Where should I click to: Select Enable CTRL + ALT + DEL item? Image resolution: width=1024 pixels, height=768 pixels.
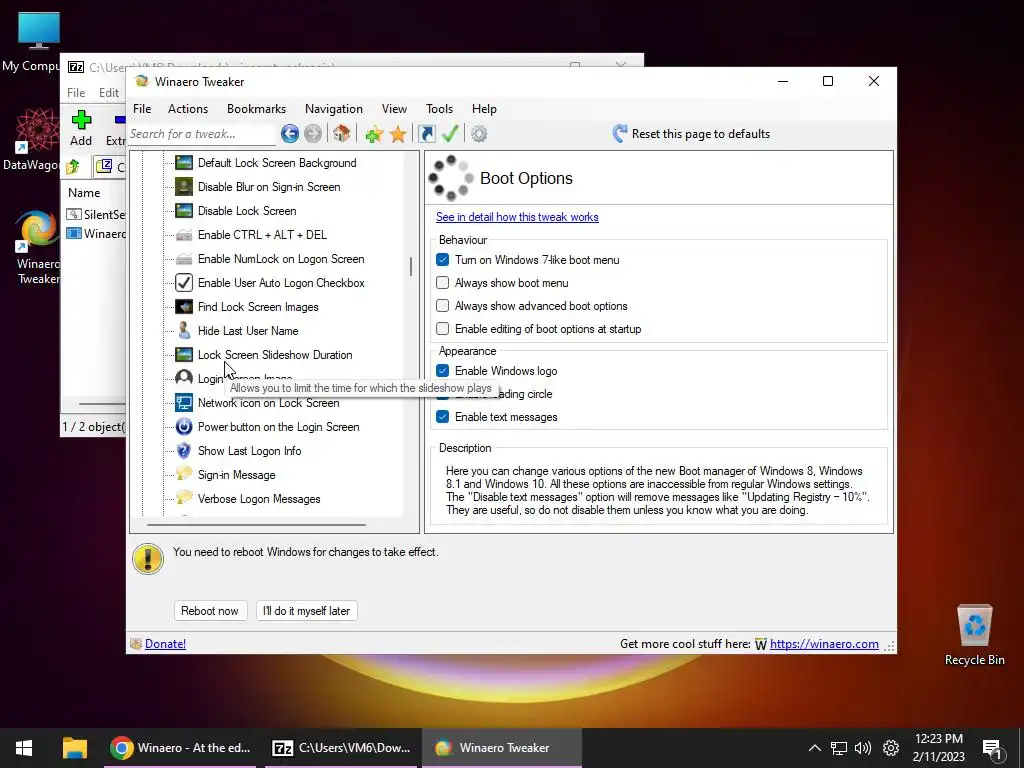262,235
